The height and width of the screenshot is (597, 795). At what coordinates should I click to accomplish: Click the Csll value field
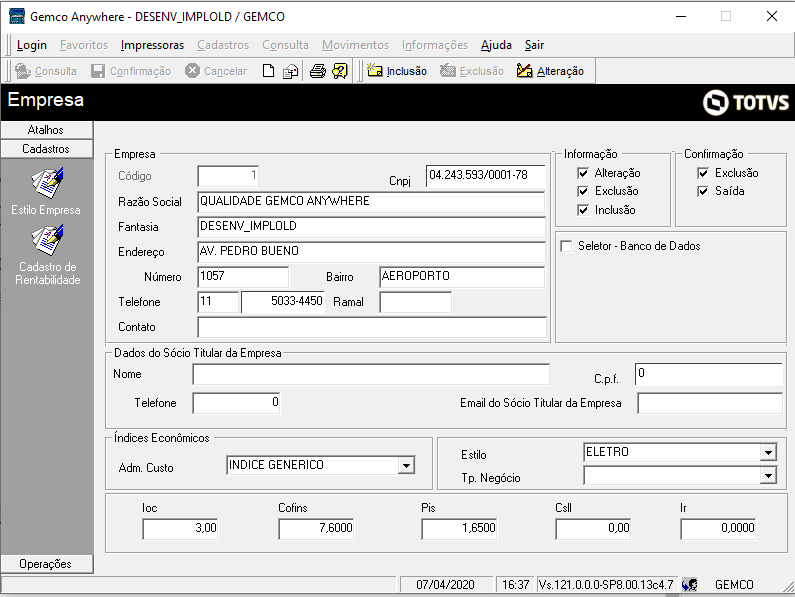tap(593, 529)
